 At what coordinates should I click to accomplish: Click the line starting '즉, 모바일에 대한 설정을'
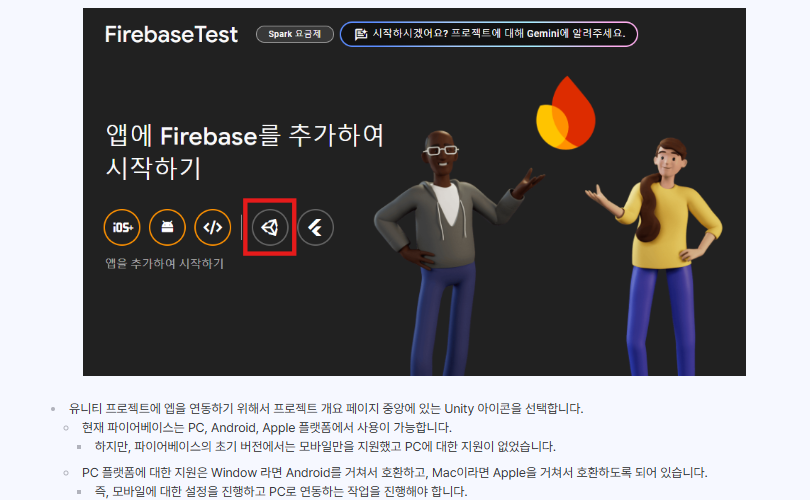(281, 491)
